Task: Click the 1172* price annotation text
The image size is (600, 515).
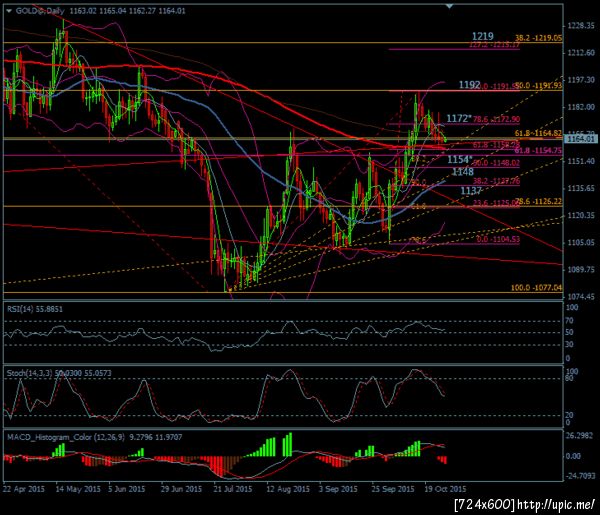Action: point(459,118)
